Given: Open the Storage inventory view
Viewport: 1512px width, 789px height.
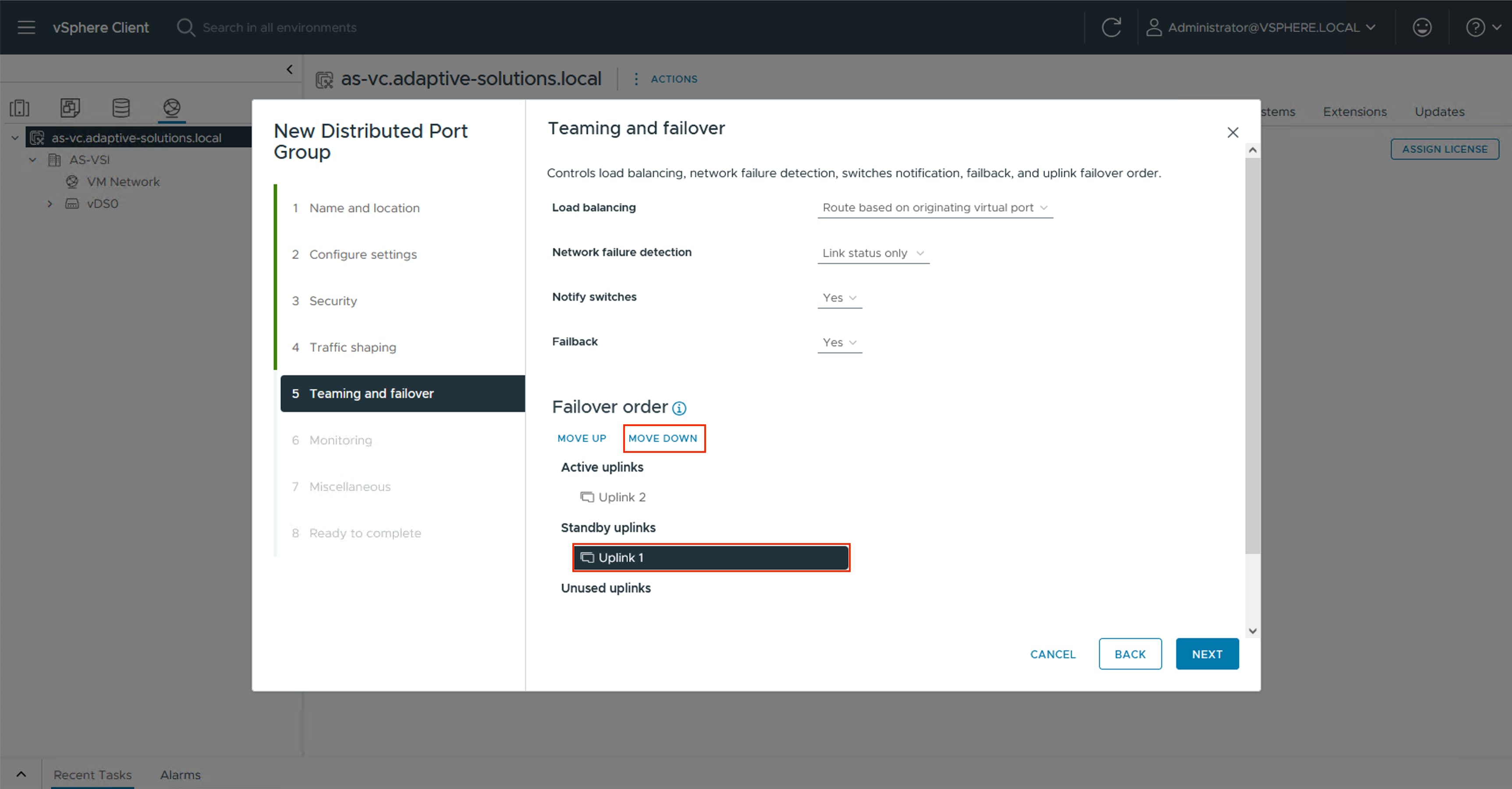Looking at the screenshot, I should 121,108.
